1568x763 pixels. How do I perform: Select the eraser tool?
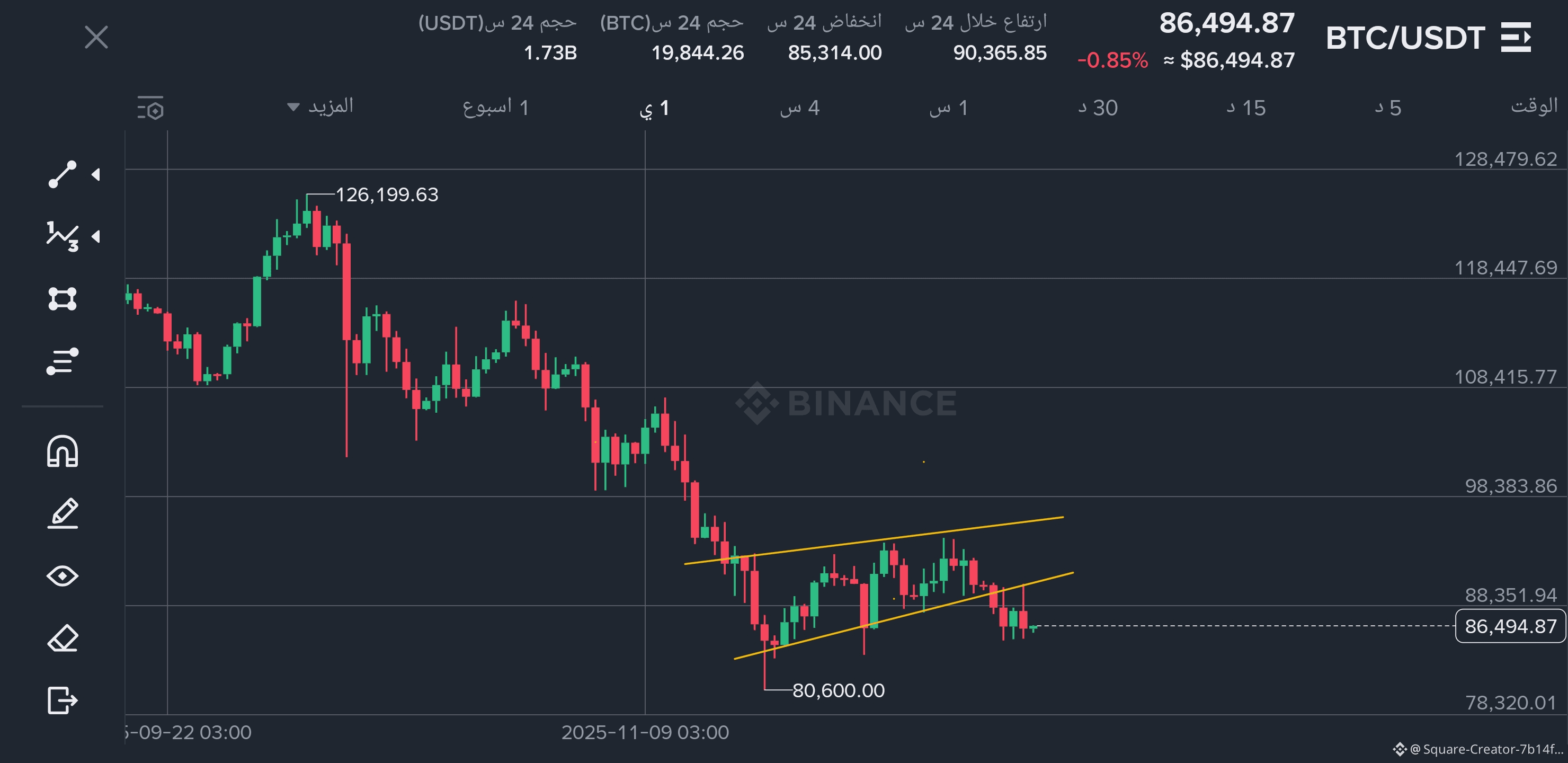click(x=62, y=637)
